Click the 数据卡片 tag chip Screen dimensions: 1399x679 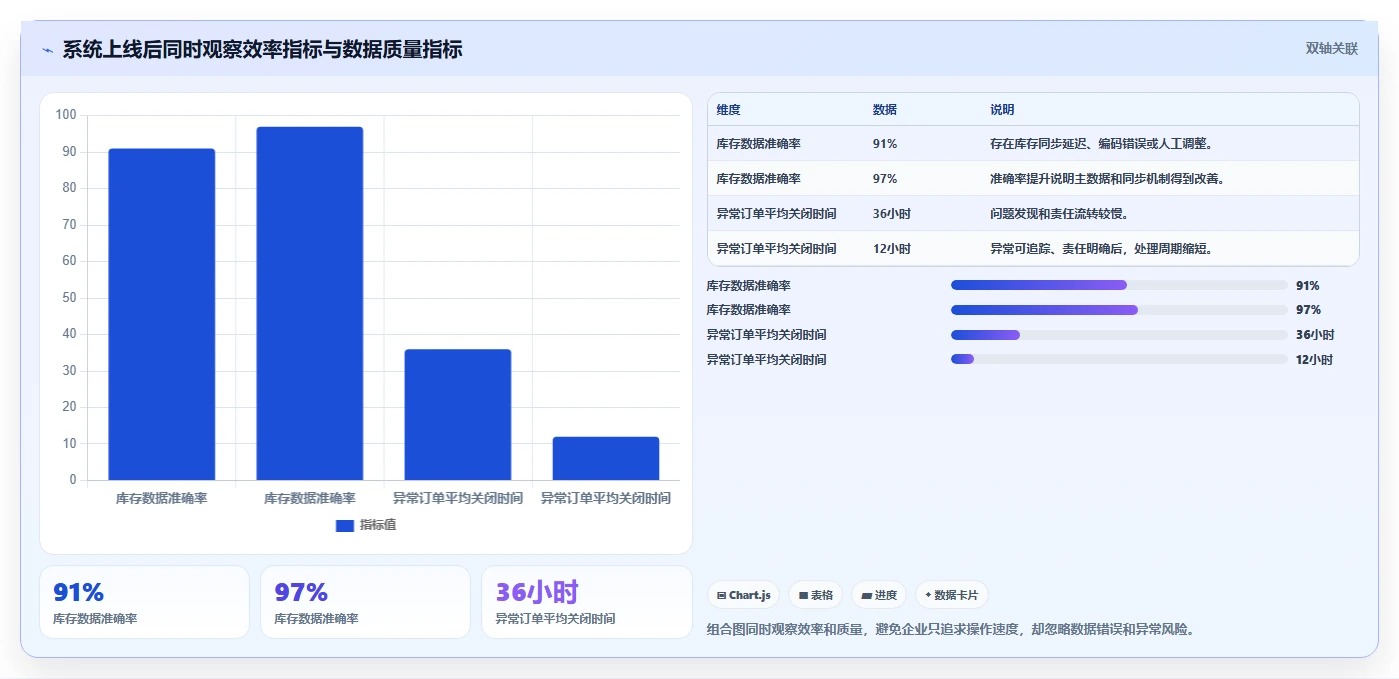[x=952, y=595]
